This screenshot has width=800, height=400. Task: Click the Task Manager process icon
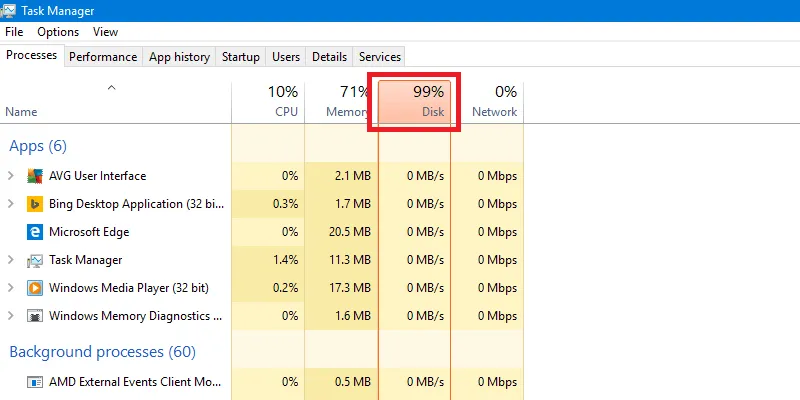click(35, 260)
